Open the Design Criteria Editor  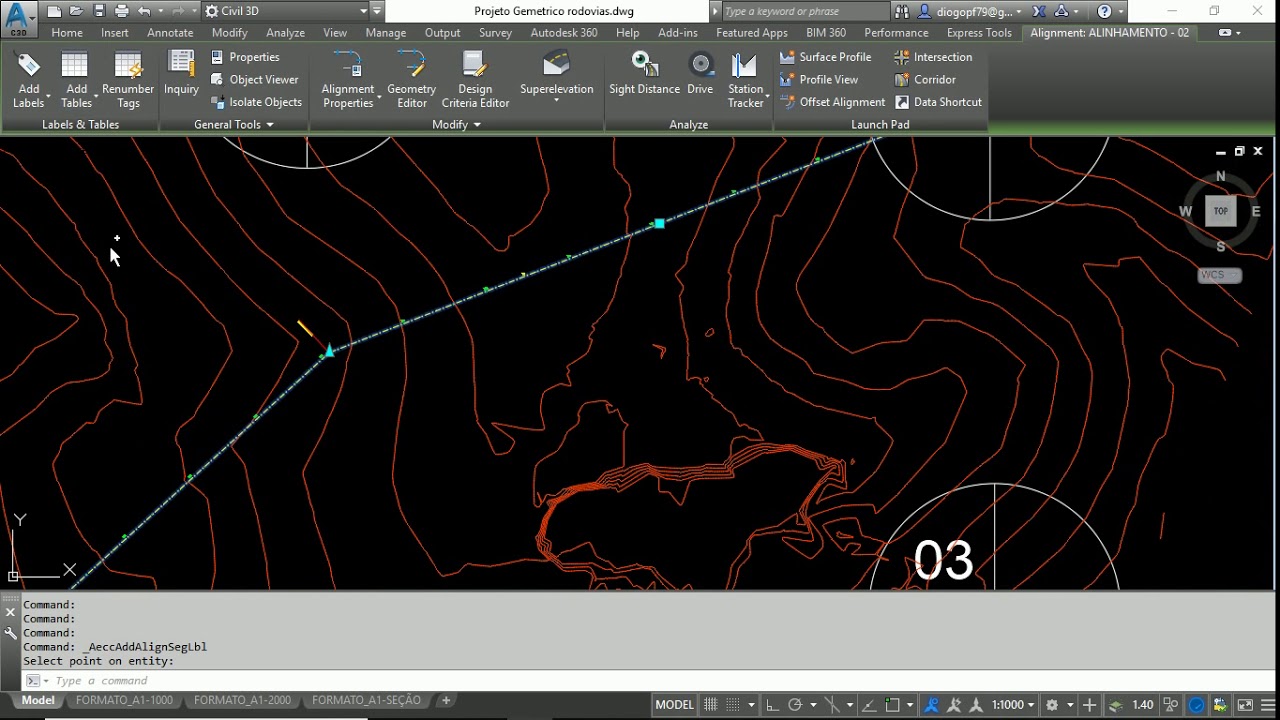[475, 80]
